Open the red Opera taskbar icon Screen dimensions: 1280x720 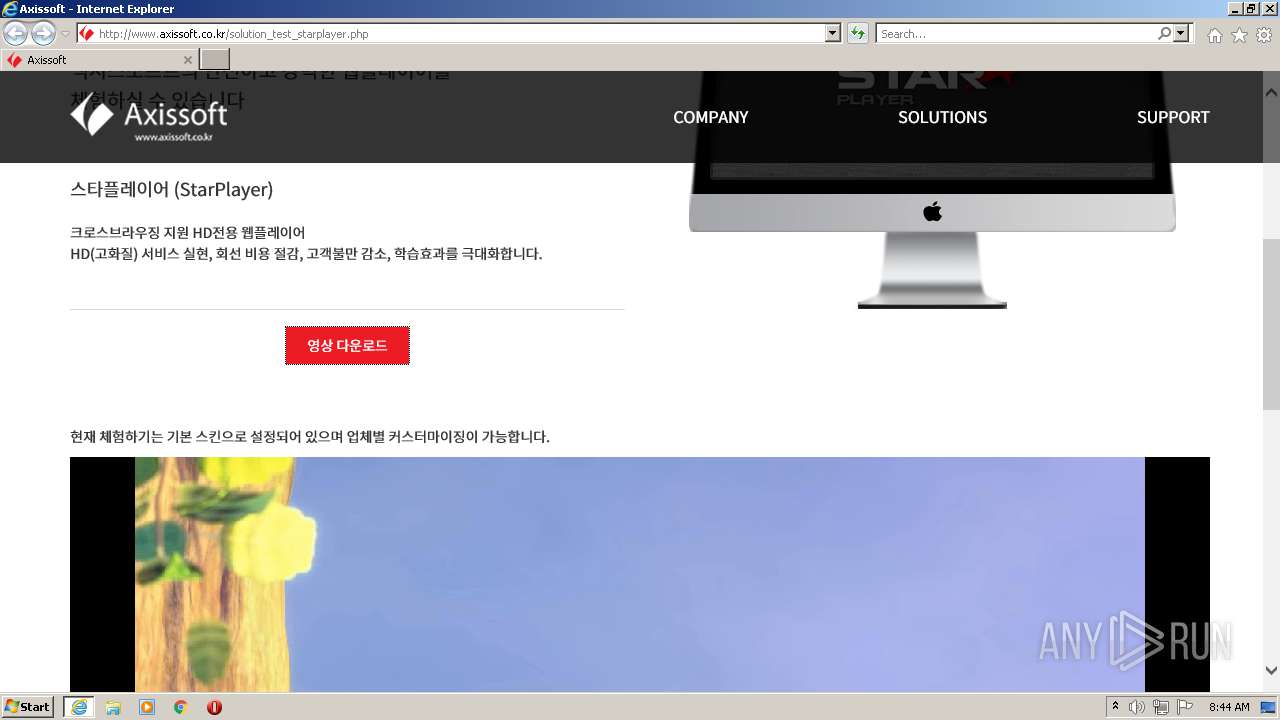click(214, 707)
